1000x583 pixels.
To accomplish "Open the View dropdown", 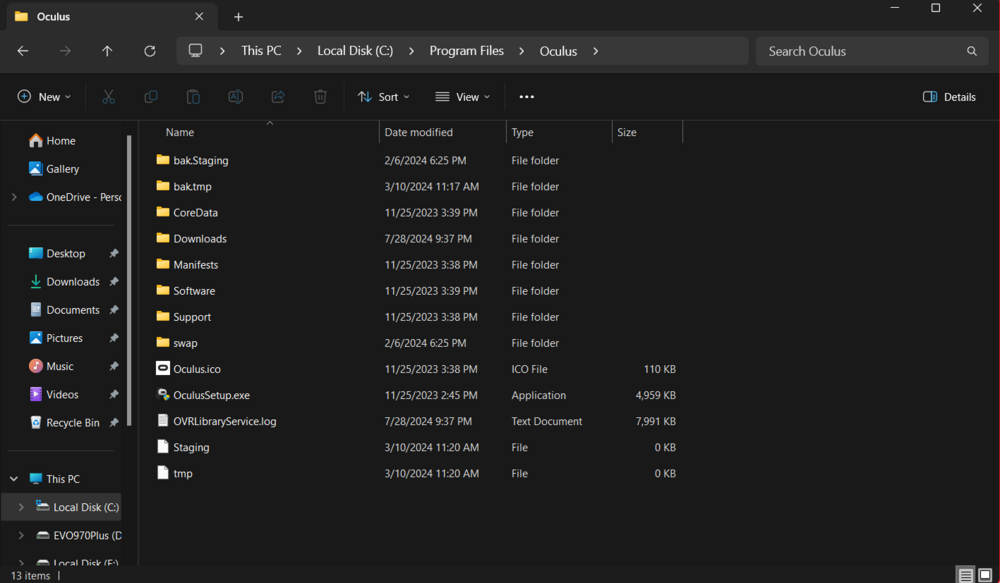I will [462, 96].
